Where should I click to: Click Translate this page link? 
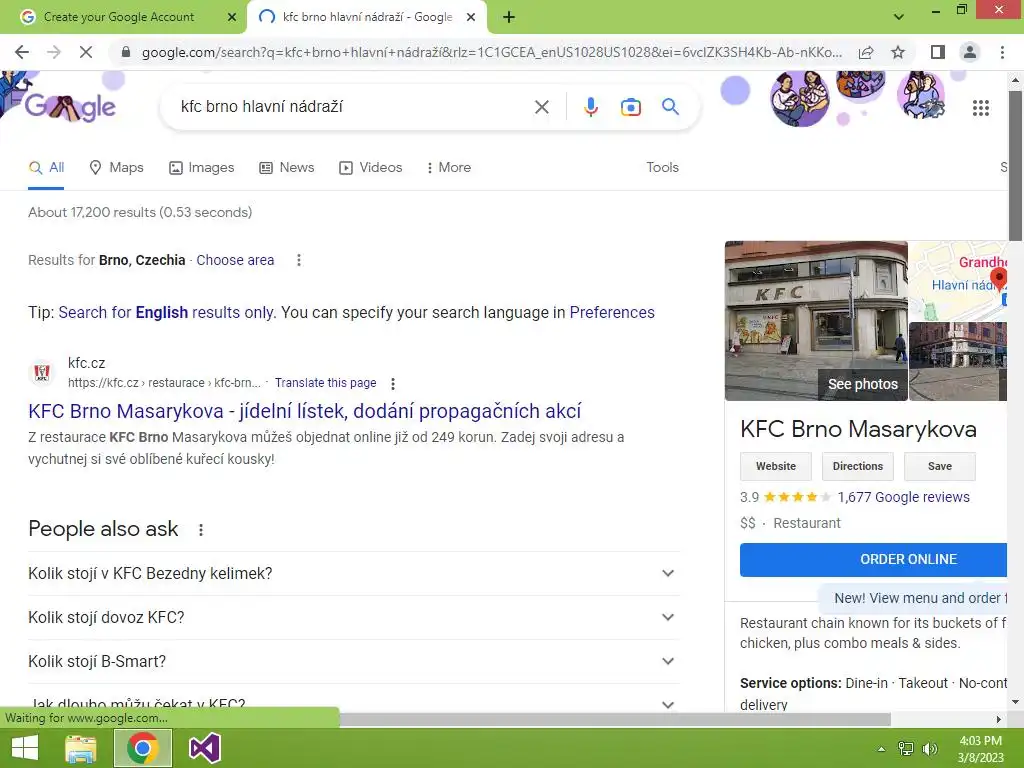pyautogui.click(x=325, y=383)
